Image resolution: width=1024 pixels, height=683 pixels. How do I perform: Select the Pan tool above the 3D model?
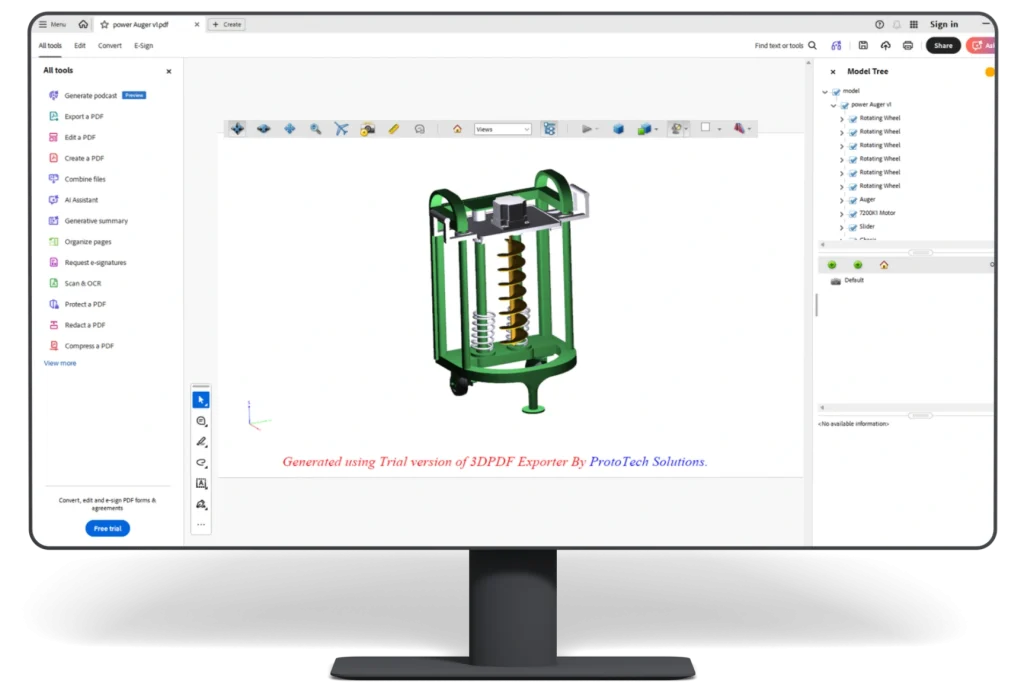coord(288,128)
